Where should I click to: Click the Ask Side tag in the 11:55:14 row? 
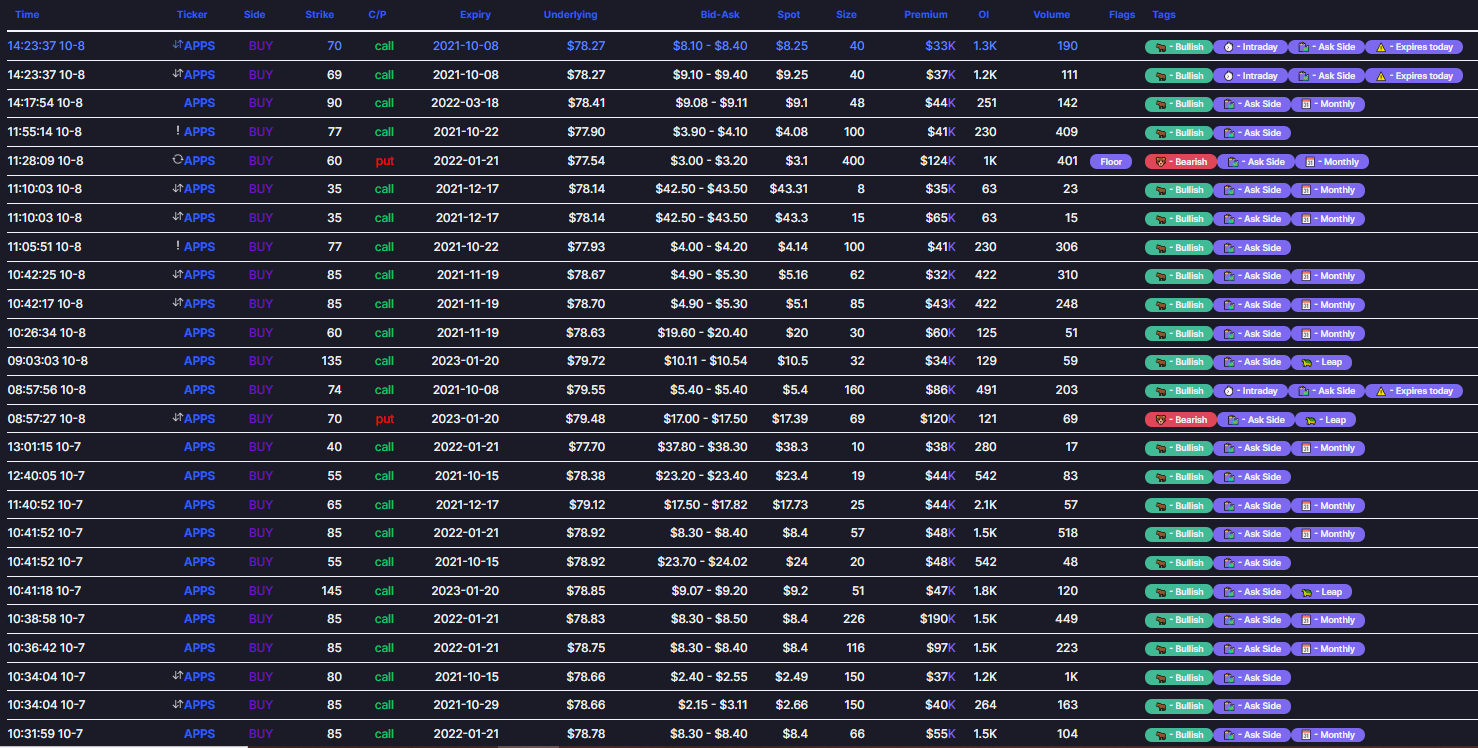[1252, 133]
